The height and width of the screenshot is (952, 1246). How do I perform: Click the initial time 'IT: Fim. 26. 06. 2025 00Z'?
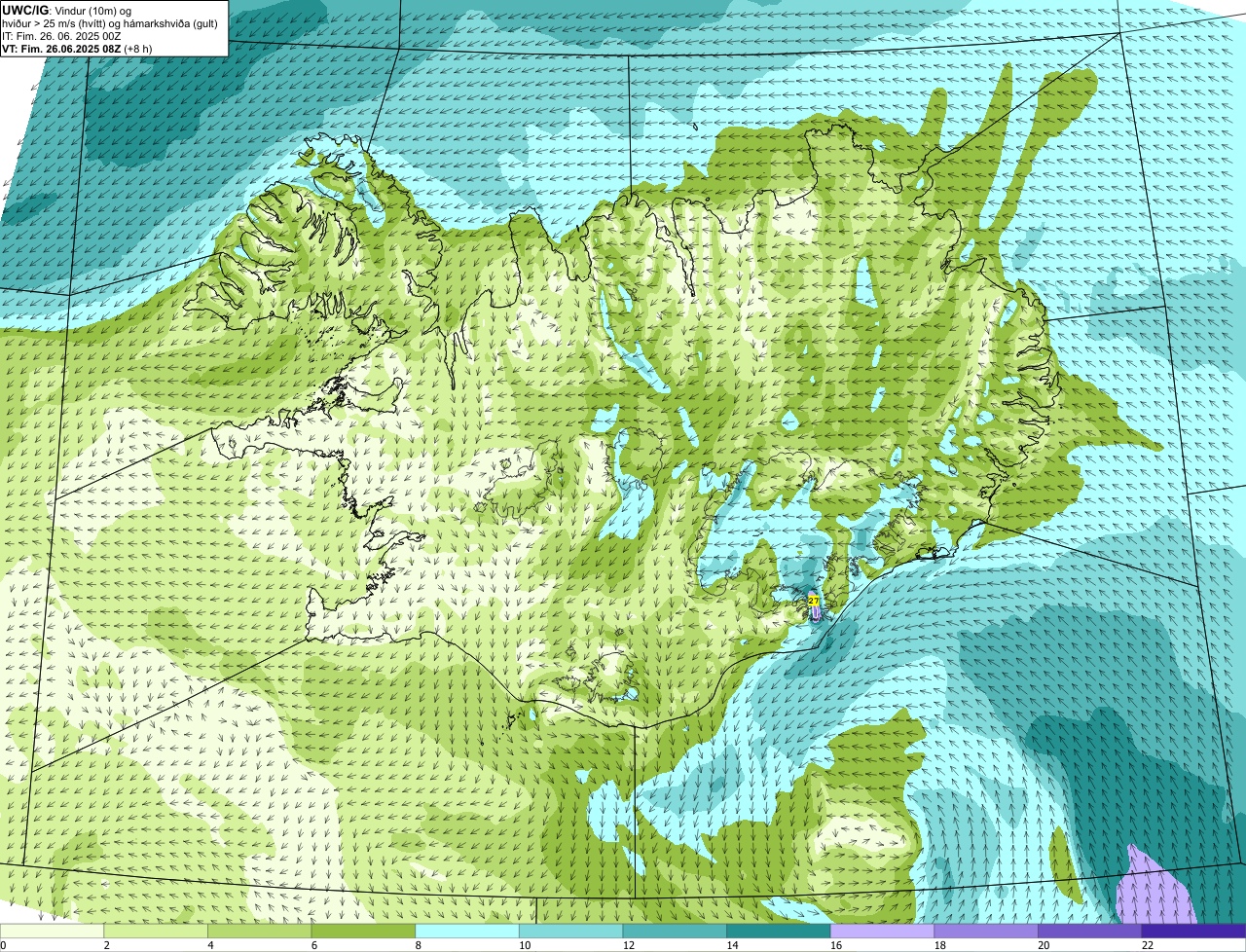click(61, 36)
